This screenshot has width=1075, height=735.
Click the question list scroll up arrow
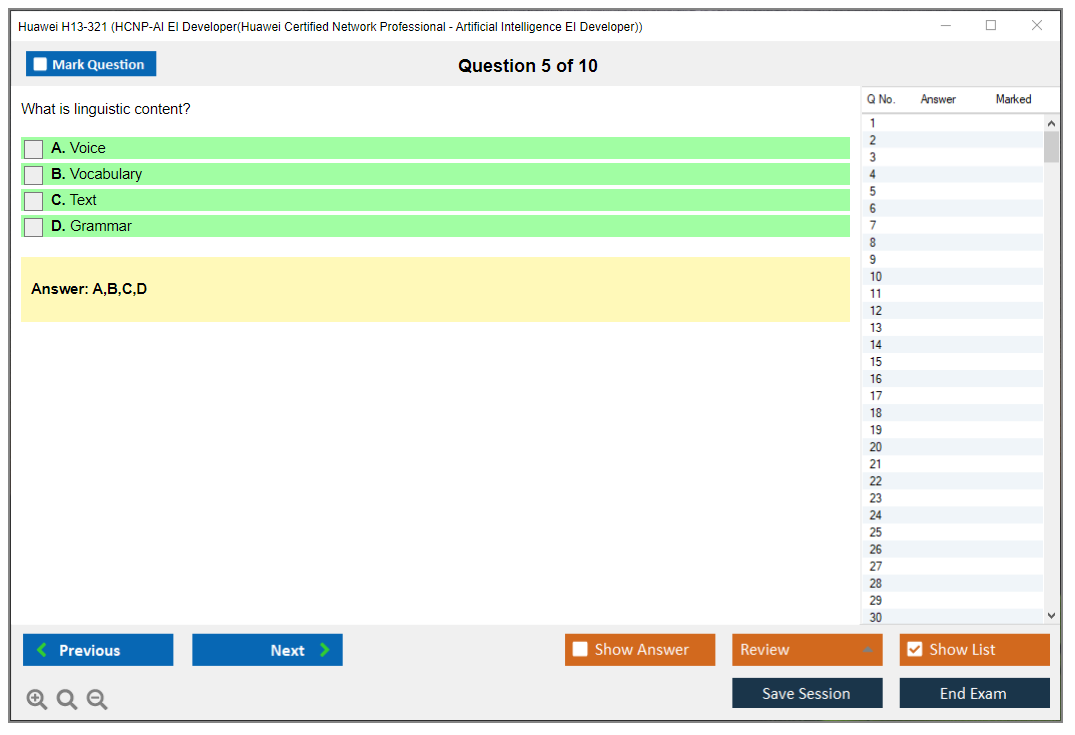[x=1051, y=124]
